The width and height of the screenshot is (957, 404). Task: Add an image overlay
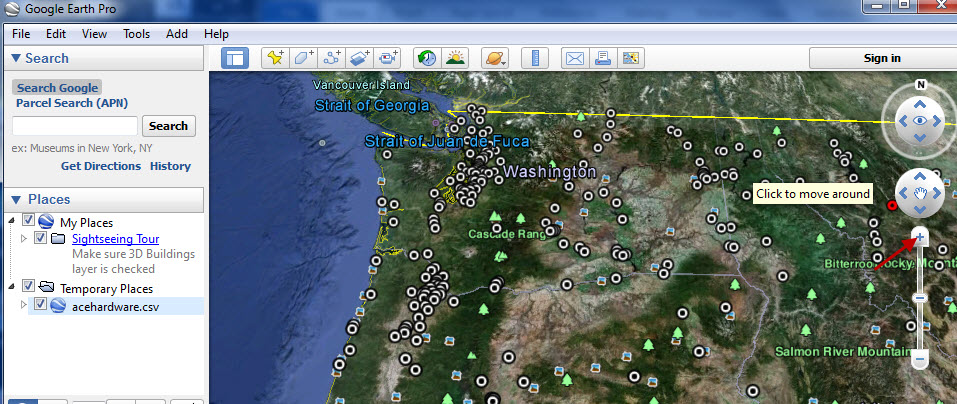359,59
